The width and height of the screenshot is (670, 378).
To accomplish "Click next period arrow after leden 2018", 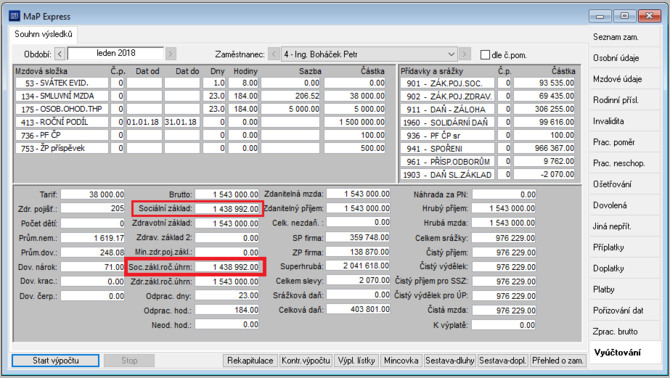I will [x=170, y=54].
